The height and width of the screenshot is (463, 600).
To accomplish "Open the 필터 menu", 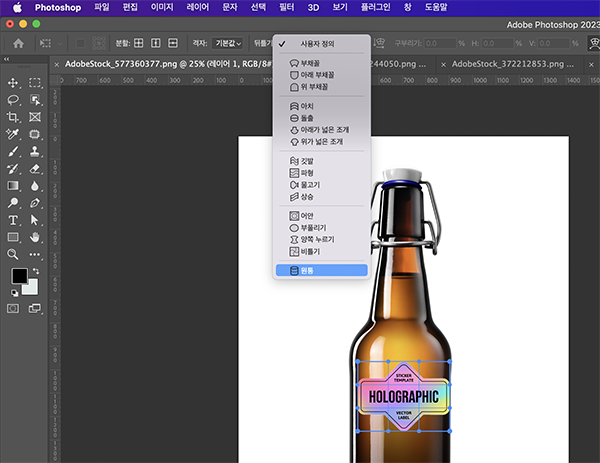I will pyautogui.click(x=287, y=7).
